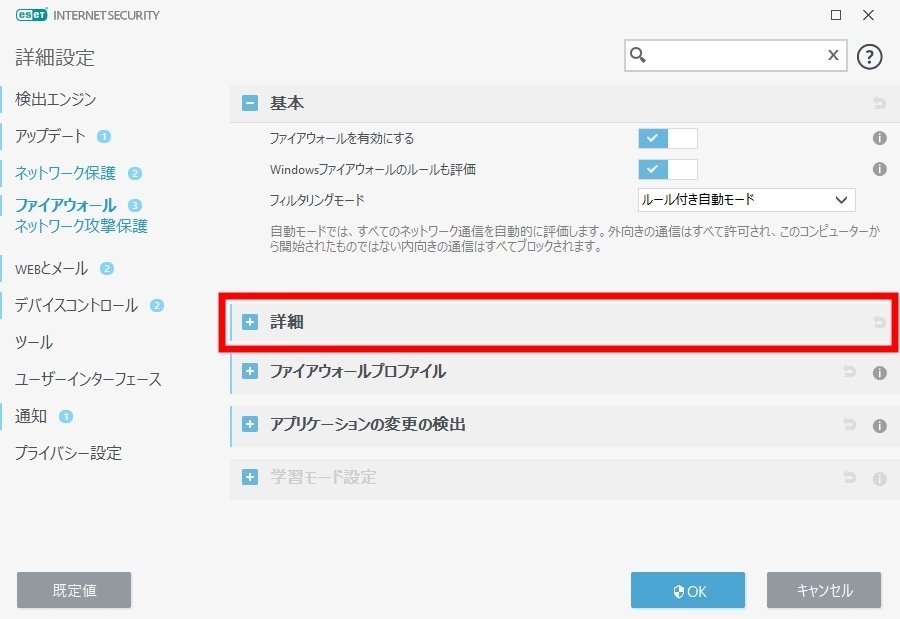Click the badge next to ネットワーク保護
Image resolution: width=900 pixels, height=619 pixels.
[135, 173]
